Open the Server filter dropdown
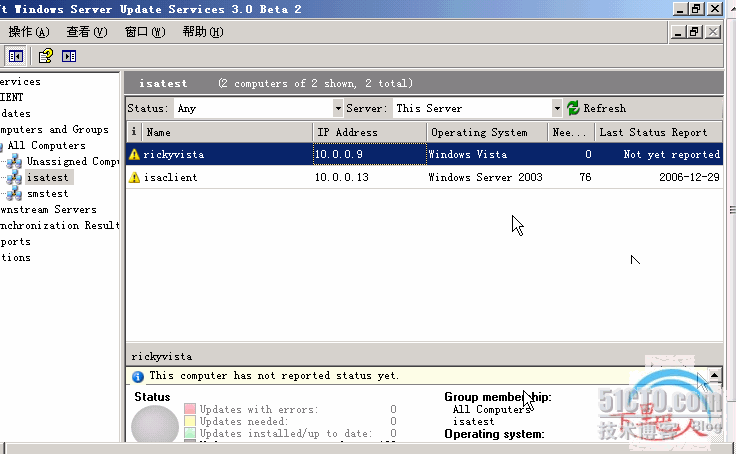Image resolution: width=736 pixels, height=454 pixels. (557, 108)
